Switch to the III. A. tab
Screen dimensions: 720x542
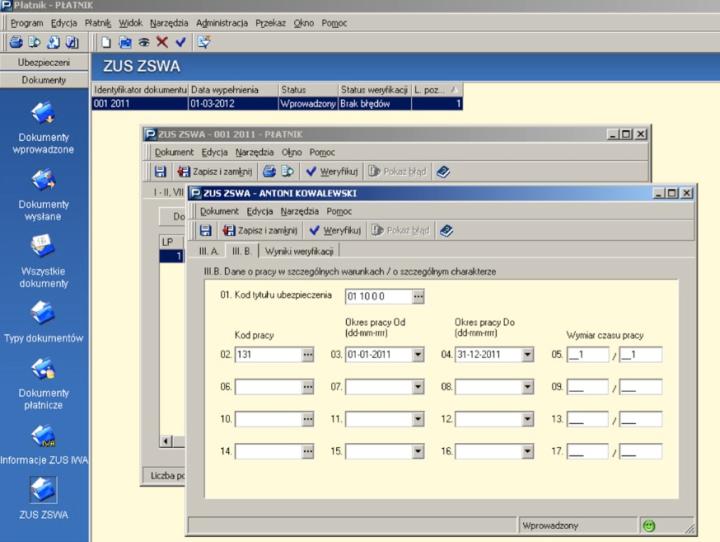(208, 251)
